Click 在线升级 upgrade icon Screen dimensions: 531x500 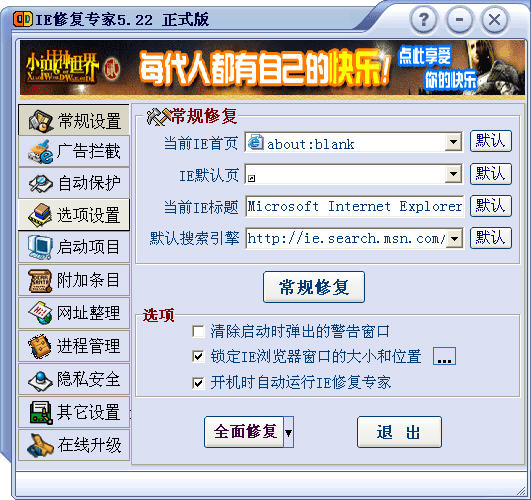41,445
